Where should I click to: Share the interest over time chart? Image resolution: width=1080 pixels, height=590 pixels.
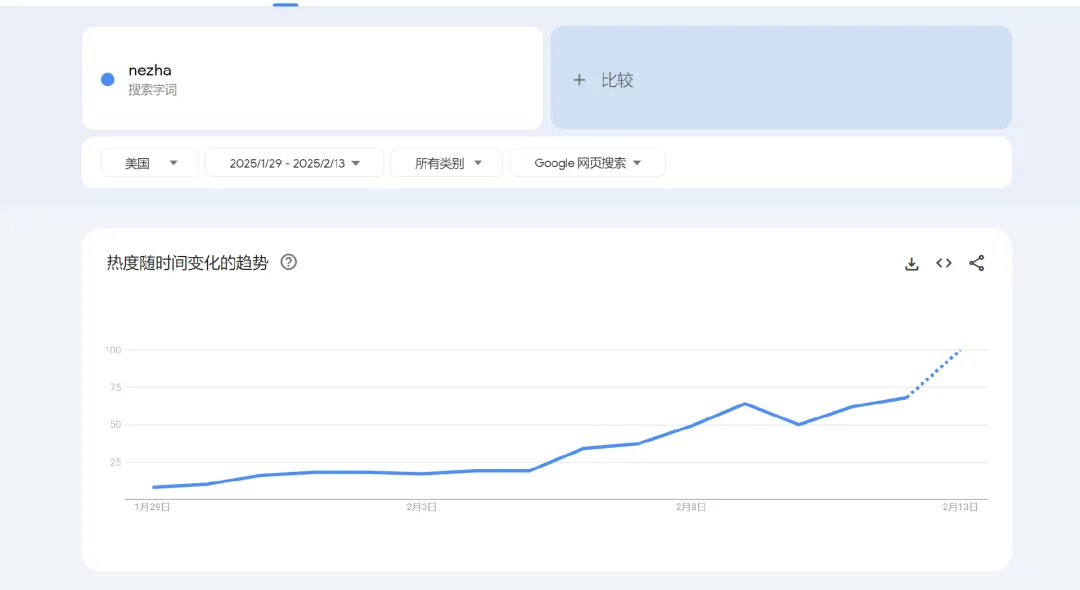977,263
